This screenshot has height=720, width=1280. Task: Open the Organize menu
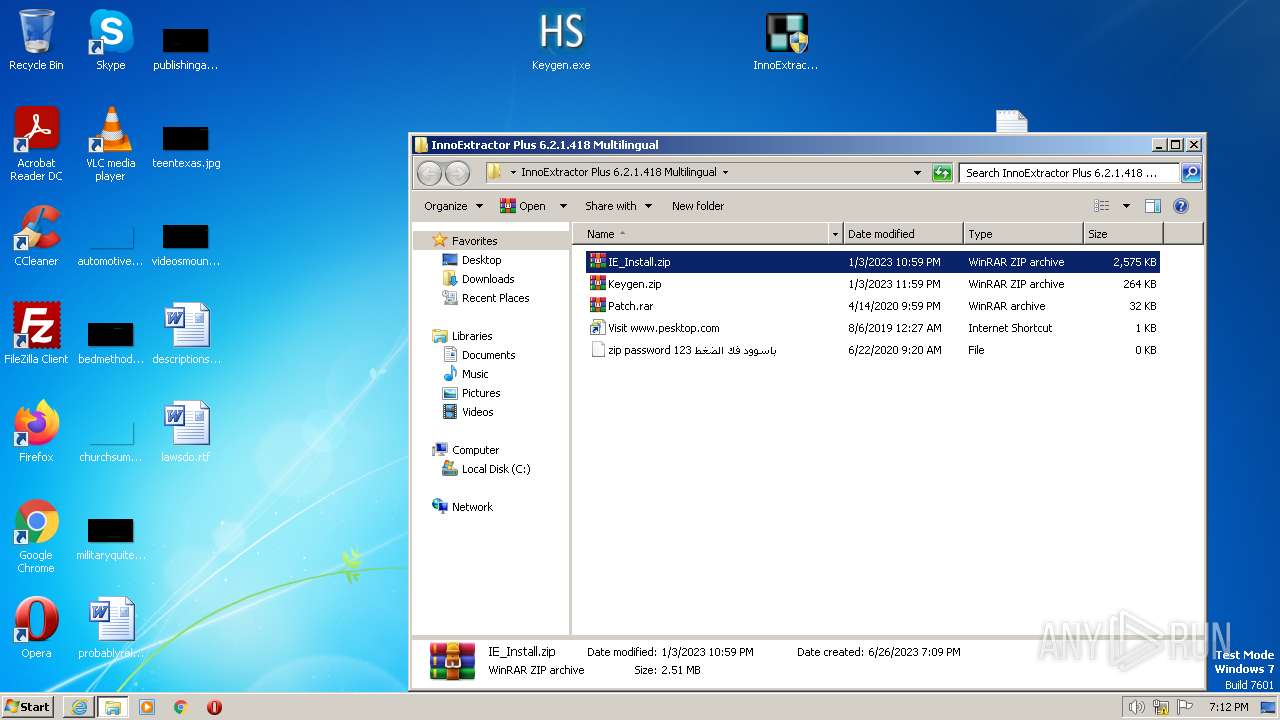pyautogui.click(x=453, y=206)
